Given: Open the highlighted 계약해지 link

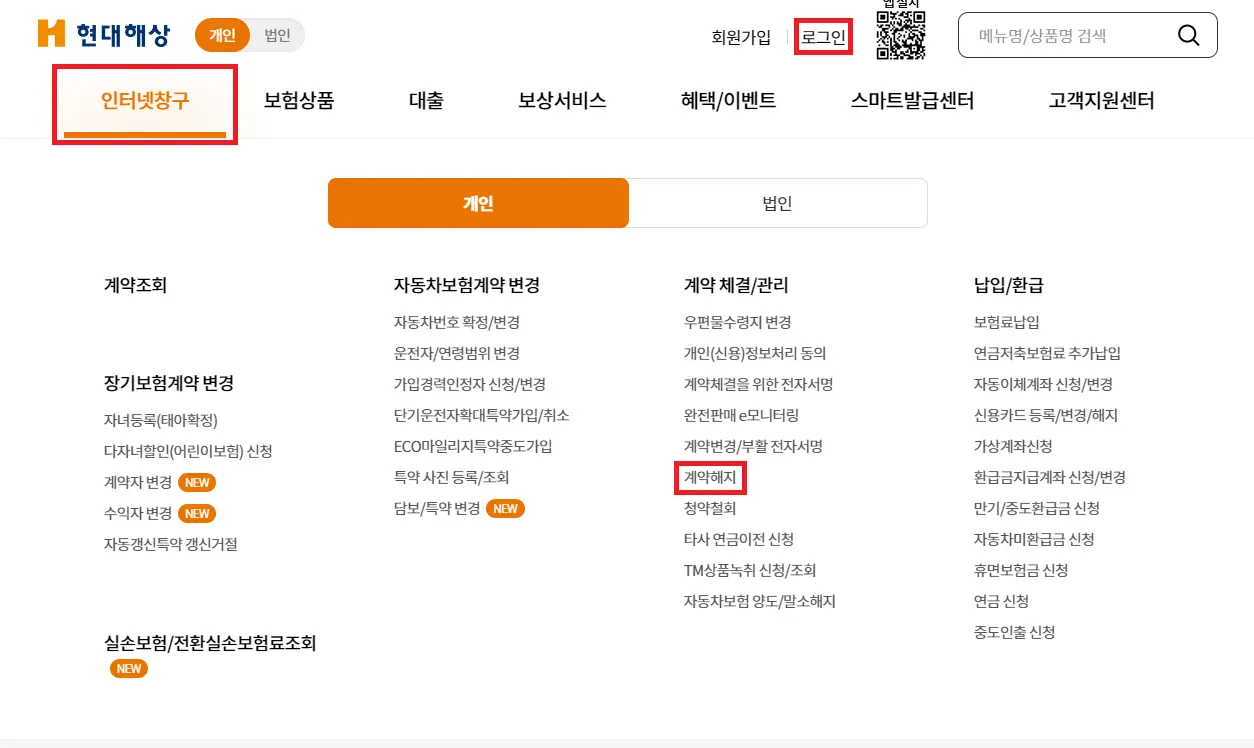Looking at the screenshot, I should click(709, 477).
